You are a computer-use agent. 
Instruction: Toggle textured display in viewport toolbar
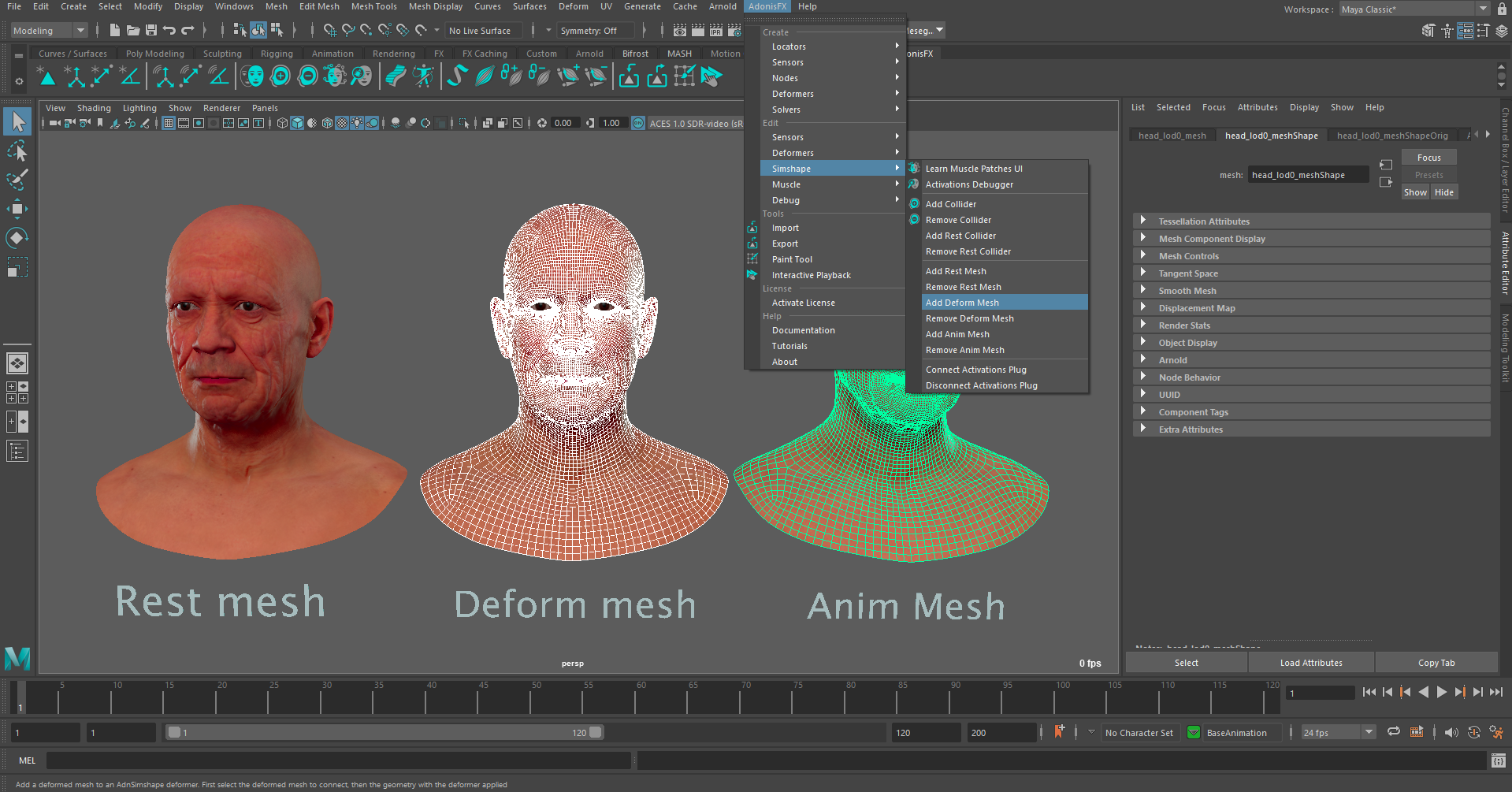pos(342,123)
